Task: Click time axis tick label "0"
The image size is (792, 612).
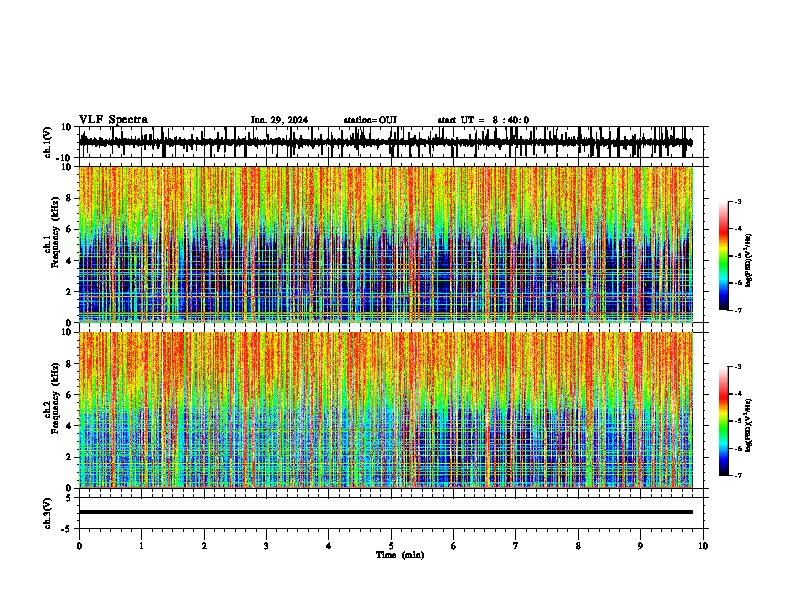Action: pyautogui.click(x=79, y=546)
